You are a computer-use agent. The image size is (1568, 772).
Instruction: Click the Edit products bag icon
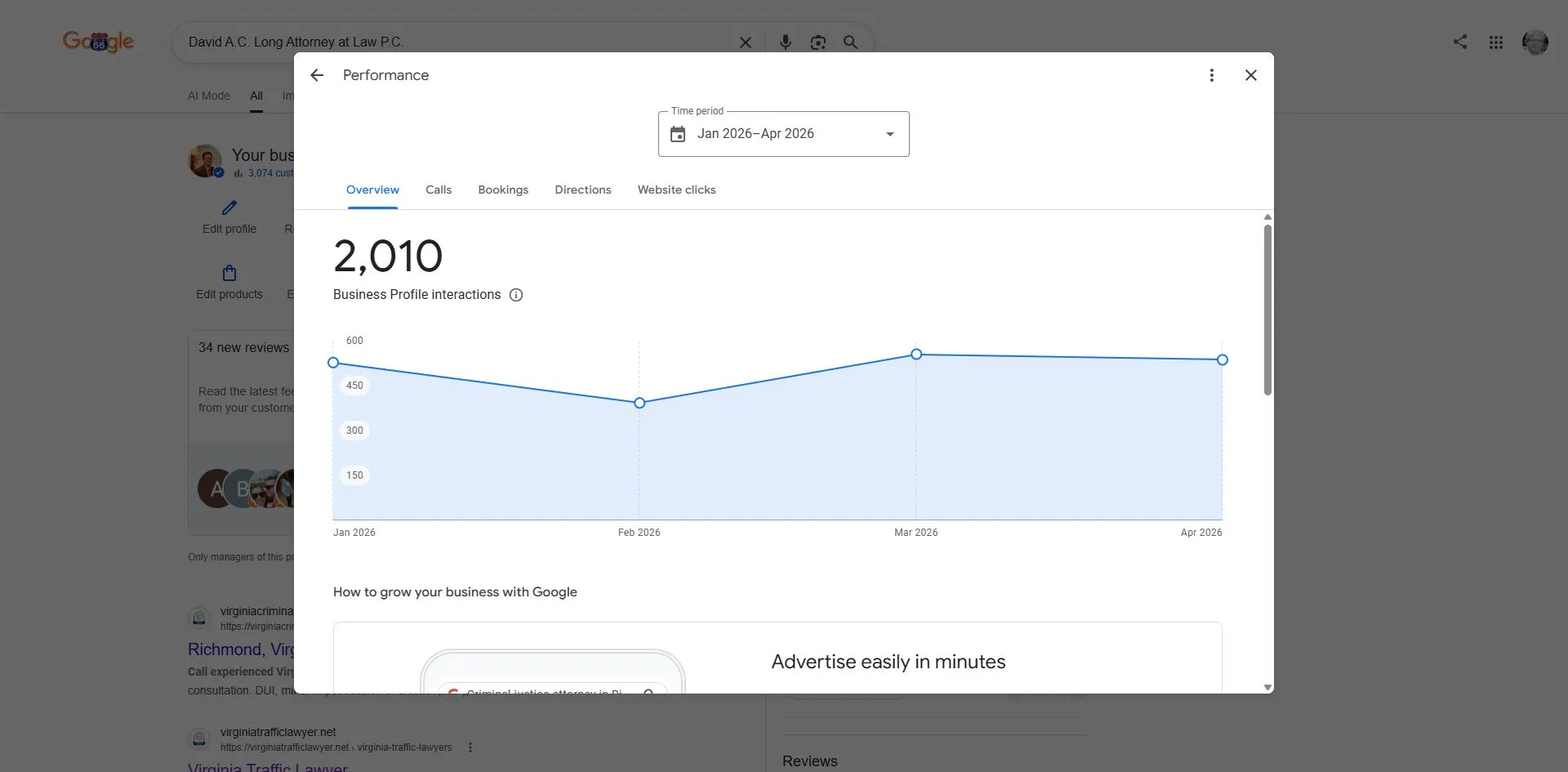tap(229, 273)
